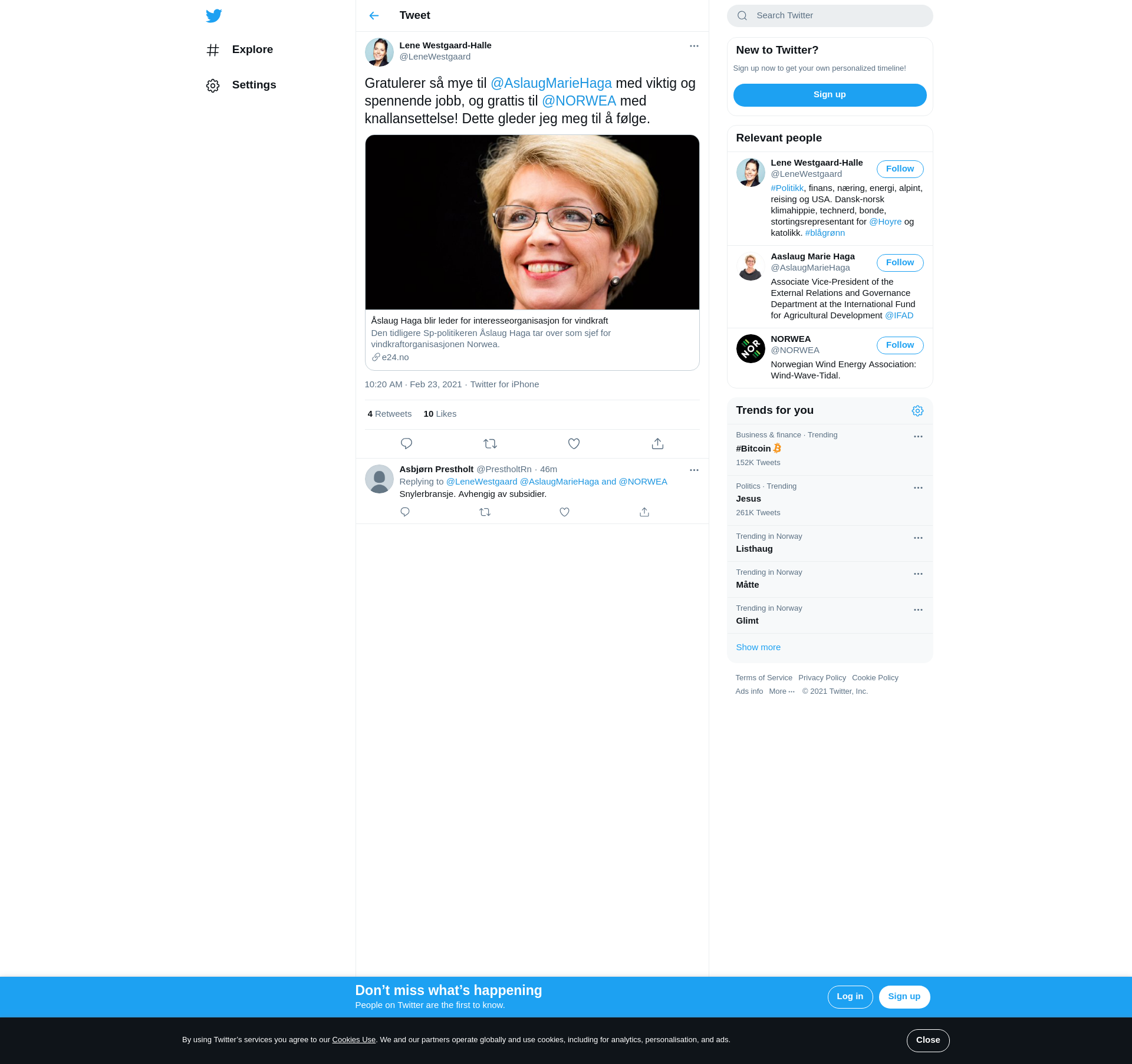Open Asbjørn Prestholt's default avatar
Screen dimensions: 1132x1064
(379, 479)
